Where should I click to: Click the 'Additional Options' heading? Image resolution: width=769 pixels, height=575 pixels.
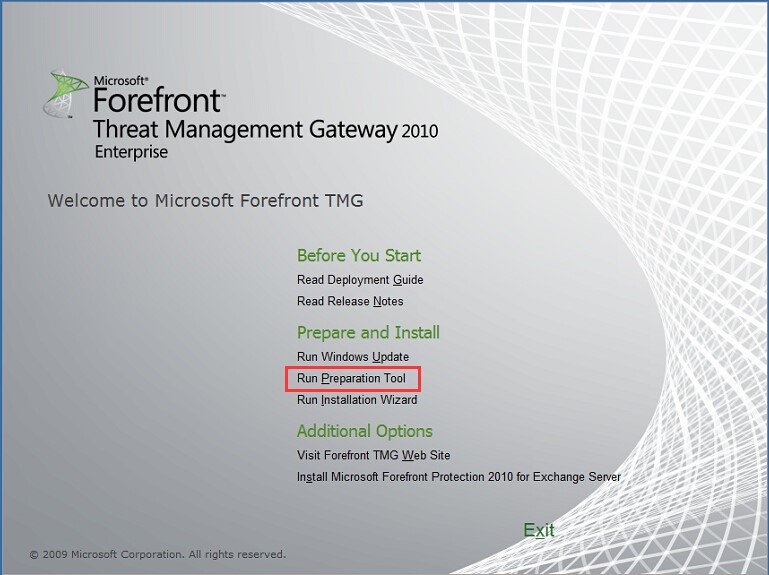pos(364,431)
